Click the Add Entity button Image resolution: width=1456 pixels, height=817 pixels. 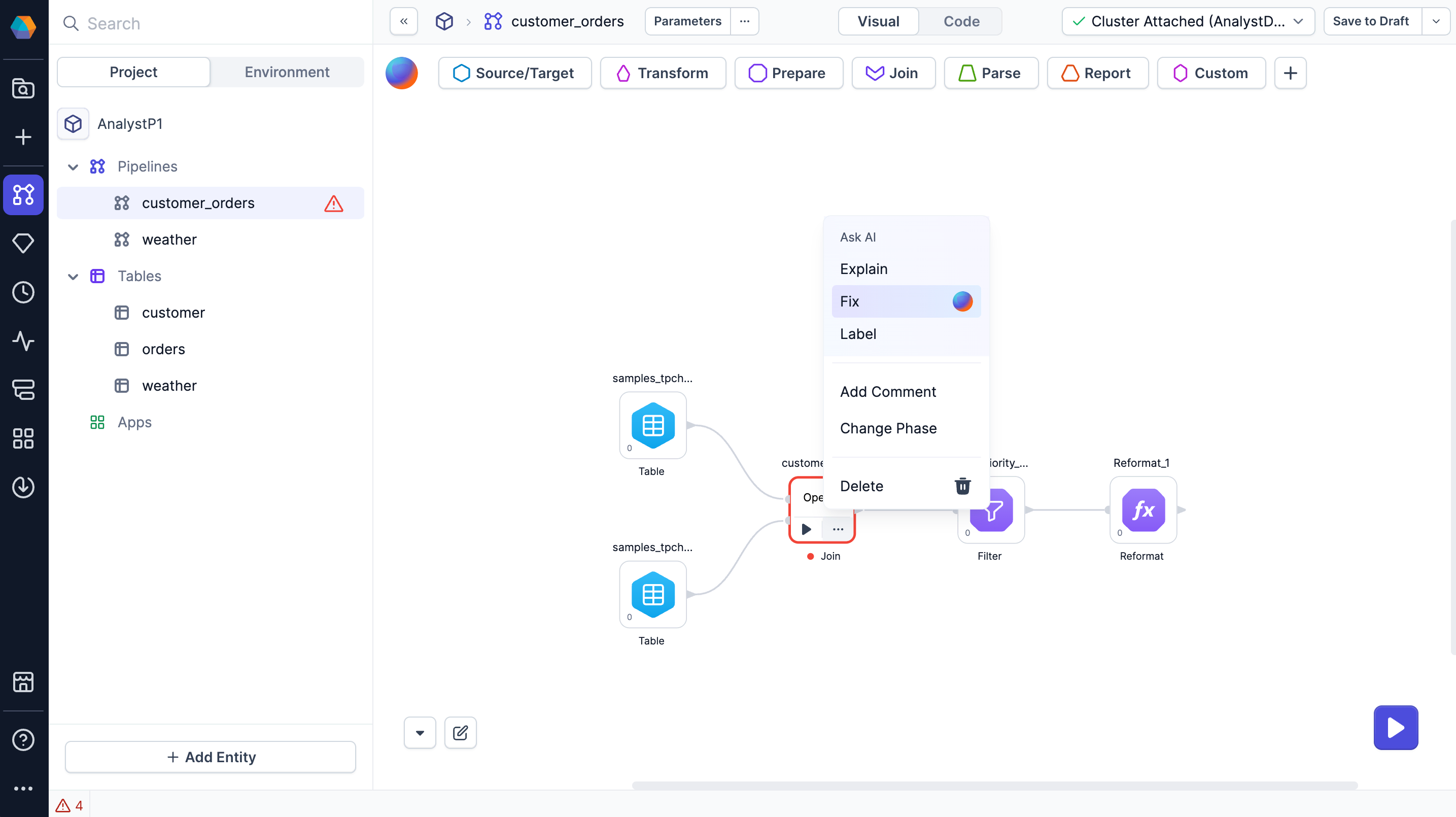tap(210, 757)
